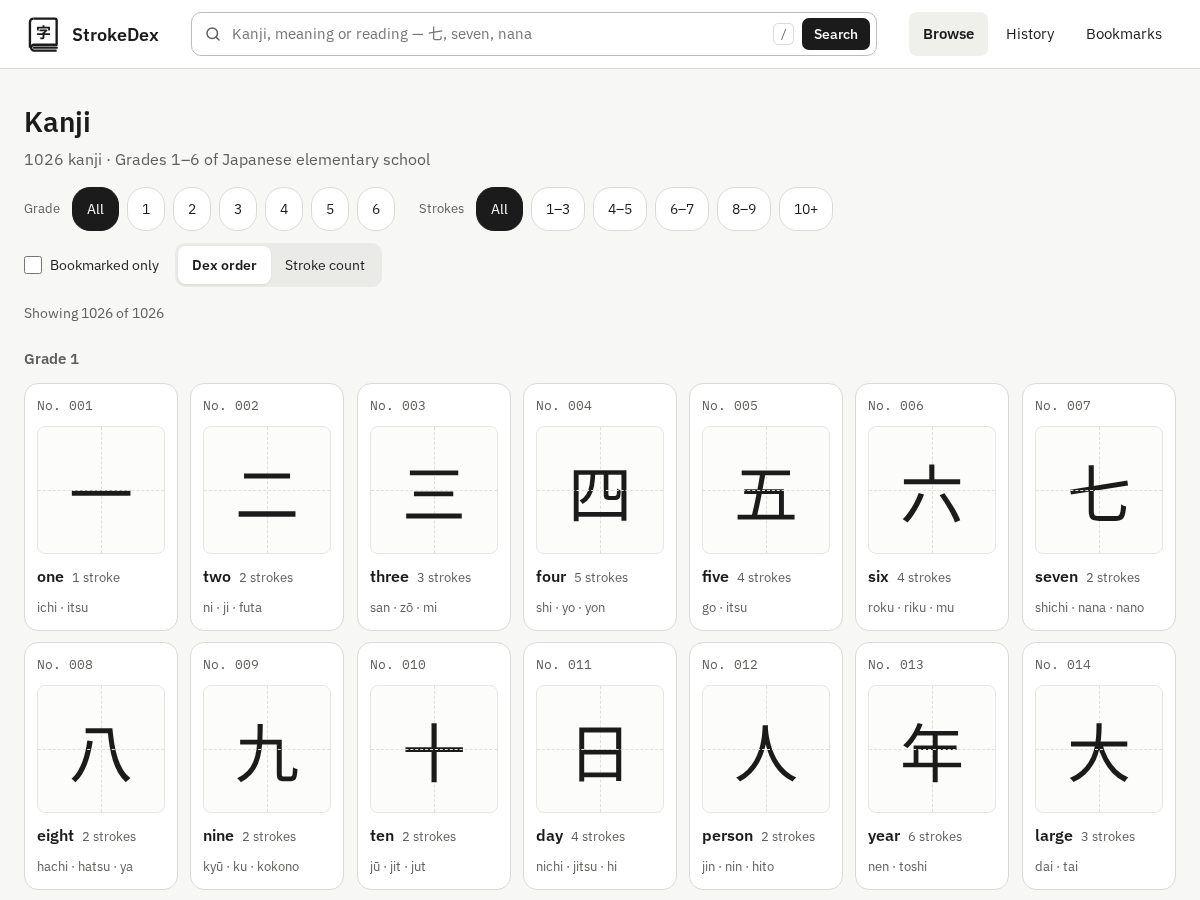
Task: Open kanji card No. 008 eight
Action: [101, 766]
